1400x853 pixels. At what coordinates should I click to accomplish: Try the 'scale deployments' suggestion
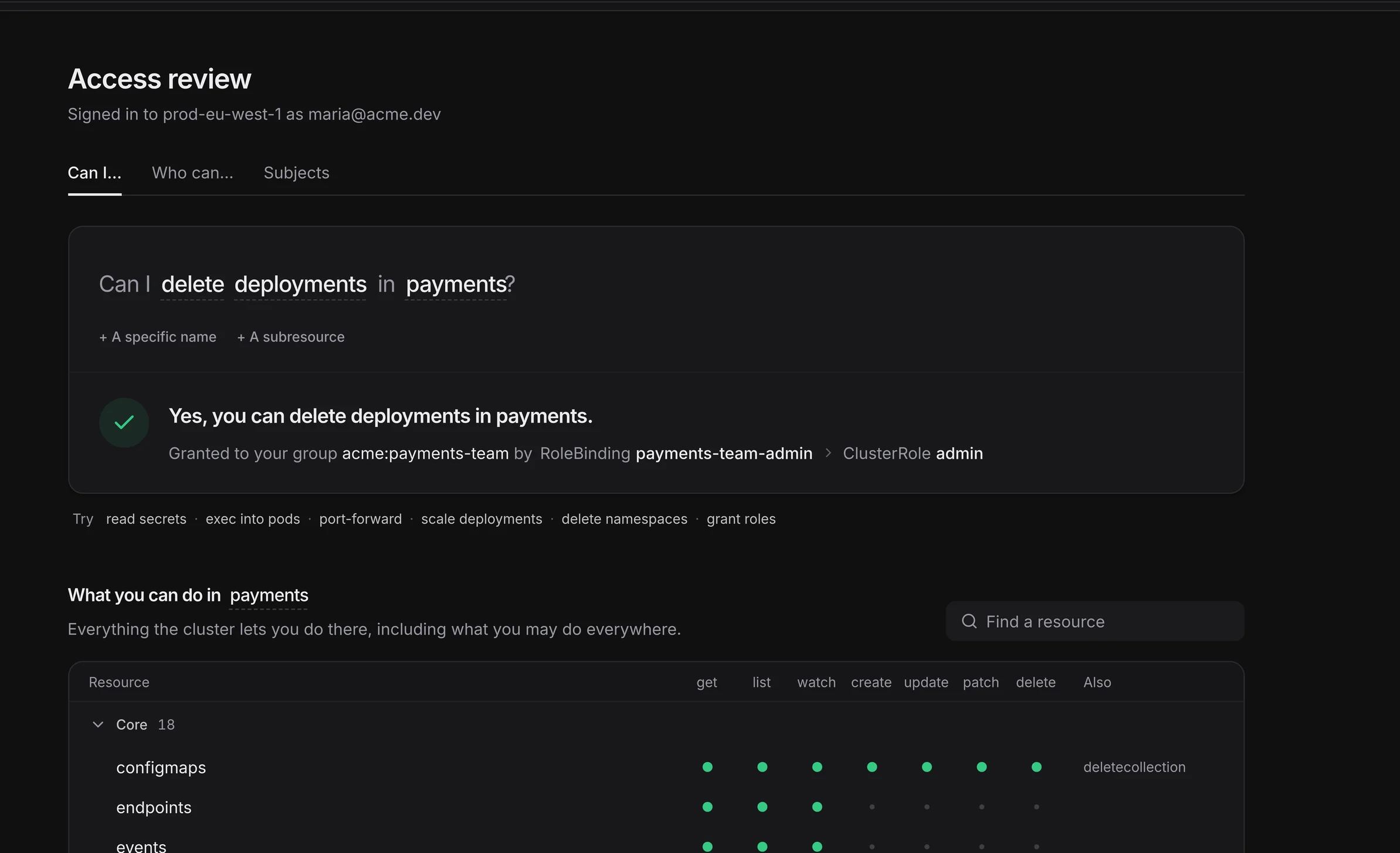click(482, 519)
